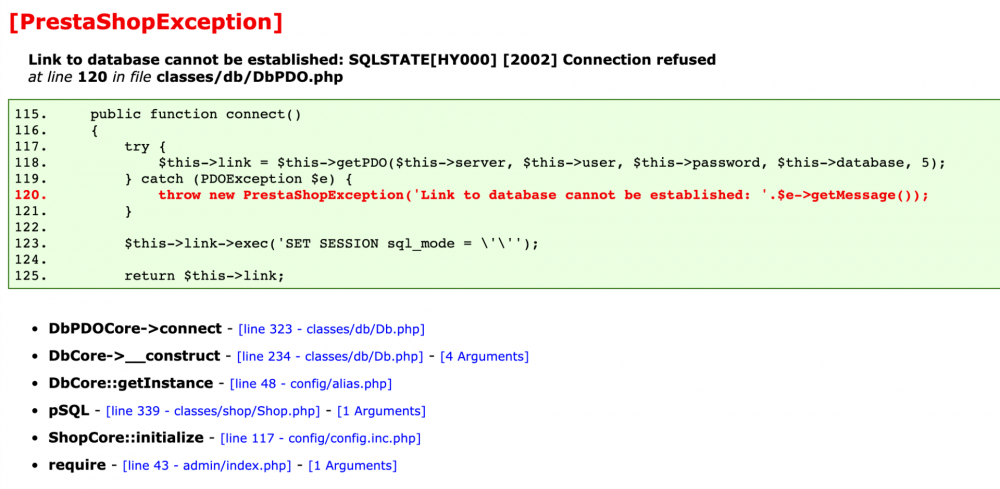Click code line 118 with getPDO call
1000x489 pixels.
pyautogui.click(x=480, y=163)
